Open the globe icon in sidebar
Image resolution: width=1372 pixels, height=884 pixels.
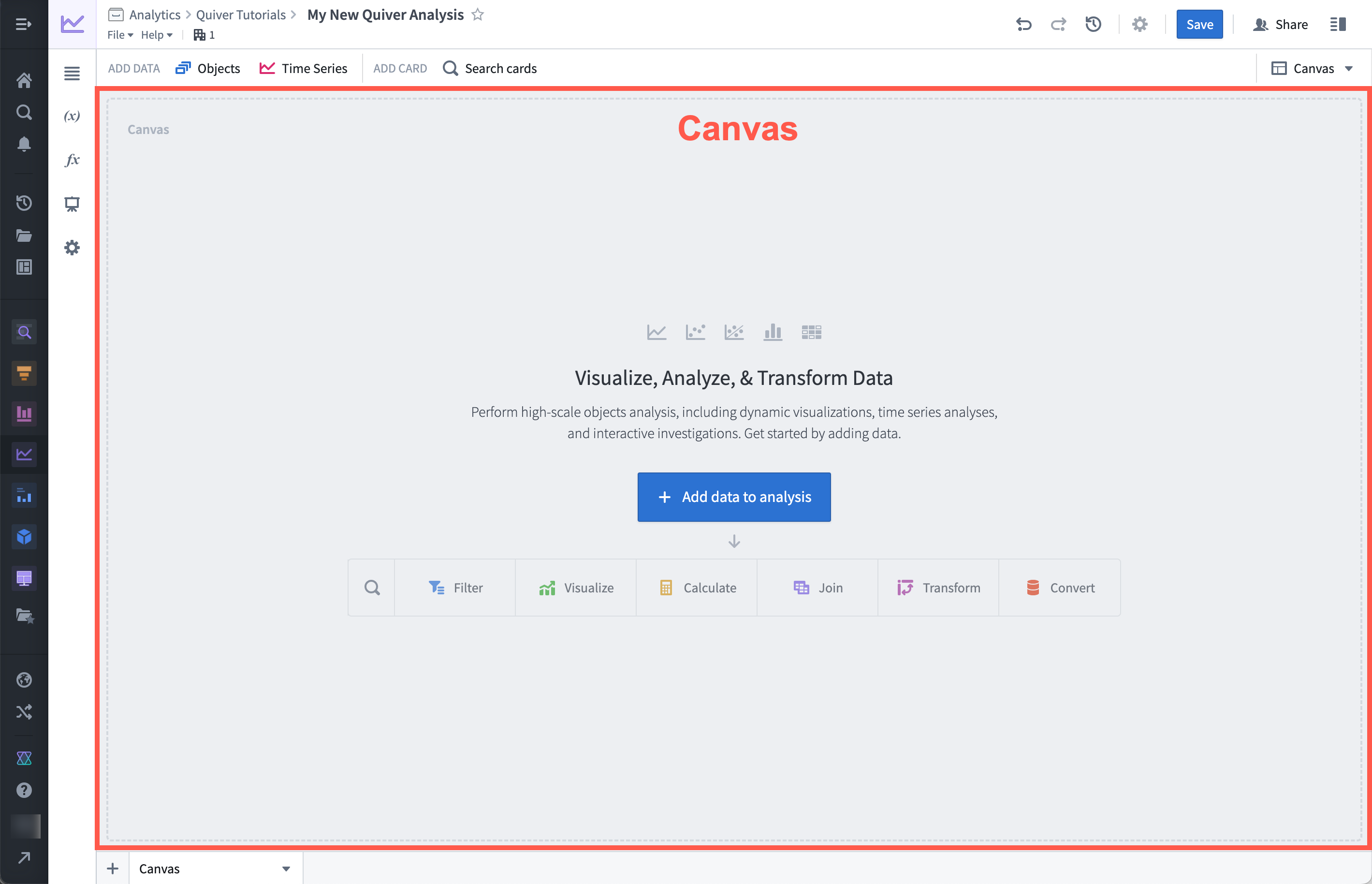[x=24, y=680]
